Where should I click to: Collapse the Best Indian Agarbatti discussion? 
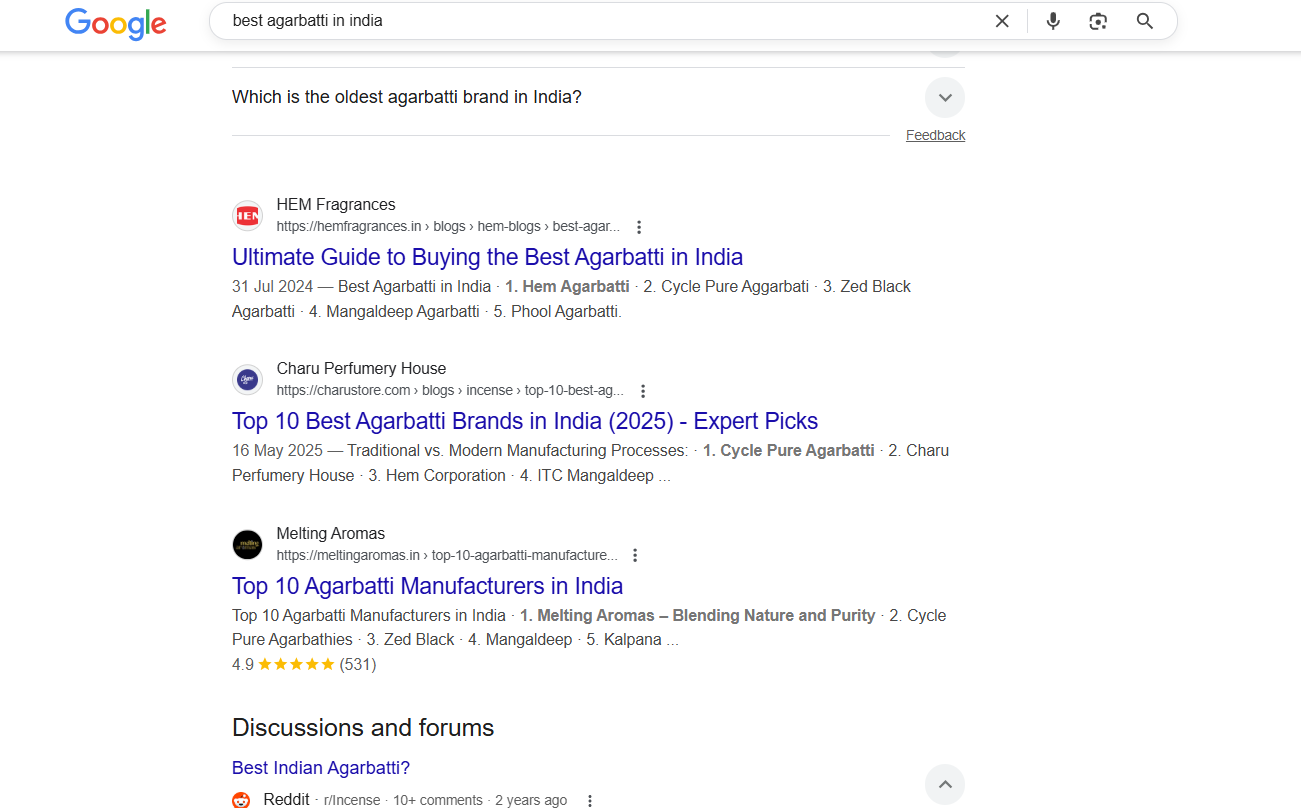(945, 785)
